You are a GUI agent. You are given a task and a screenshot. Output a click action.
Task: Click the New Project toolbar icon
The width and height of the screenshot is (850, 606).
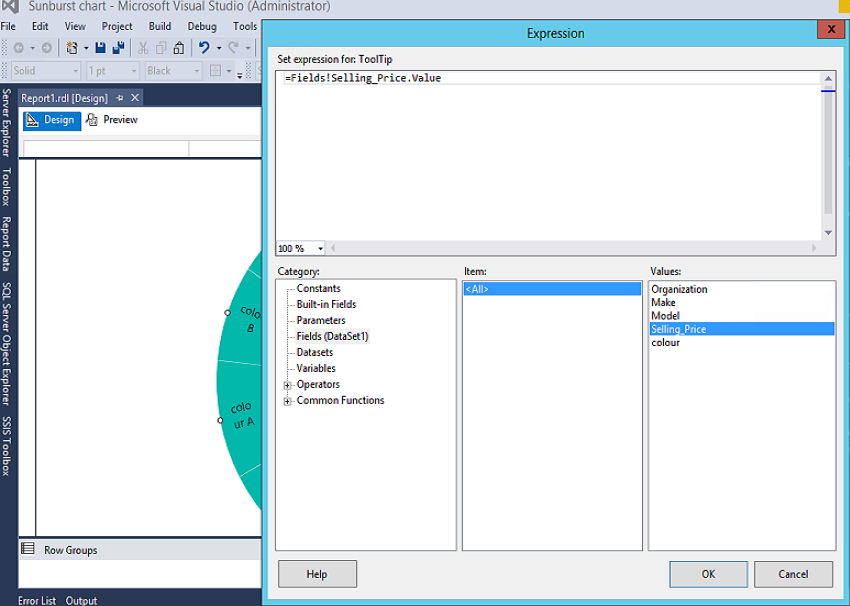click(72, 48)
